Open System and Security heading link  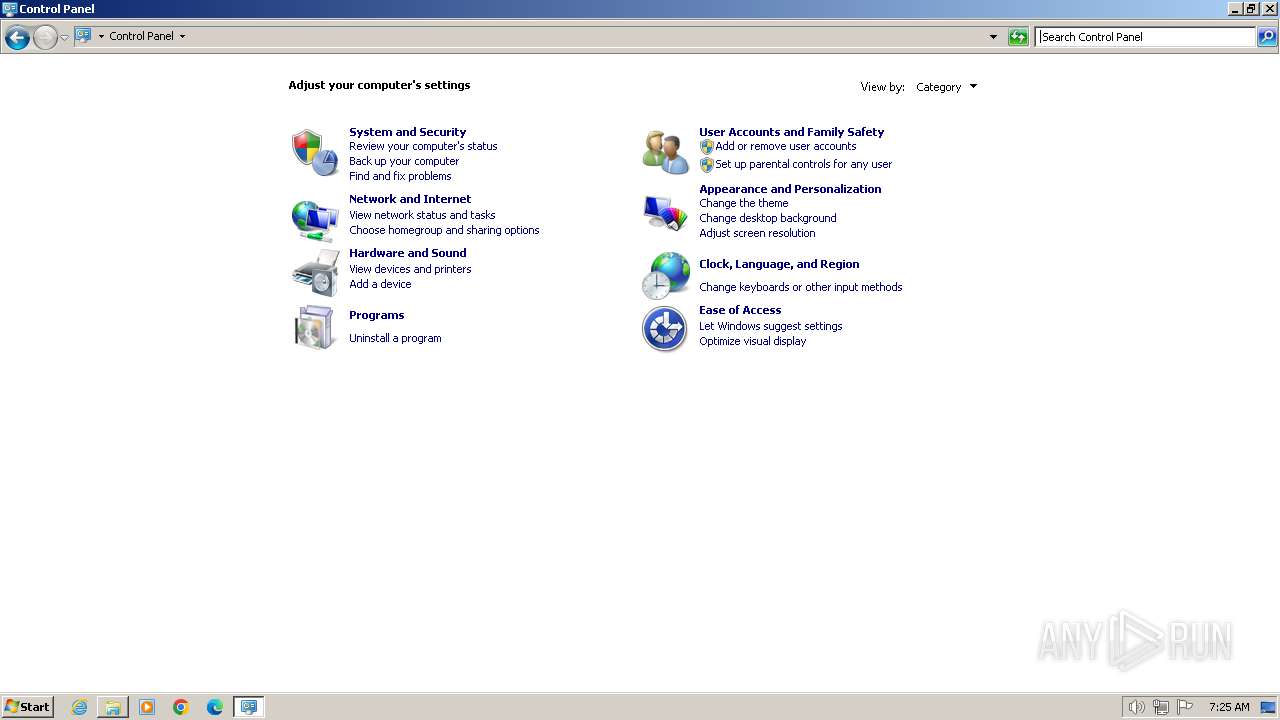407,132
